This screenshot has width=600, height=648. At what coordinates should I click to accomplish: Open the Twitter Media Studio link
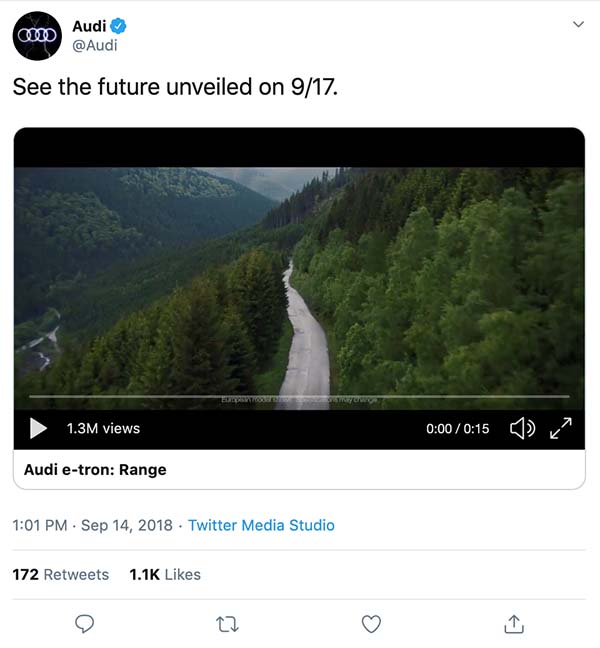(261, 525)
